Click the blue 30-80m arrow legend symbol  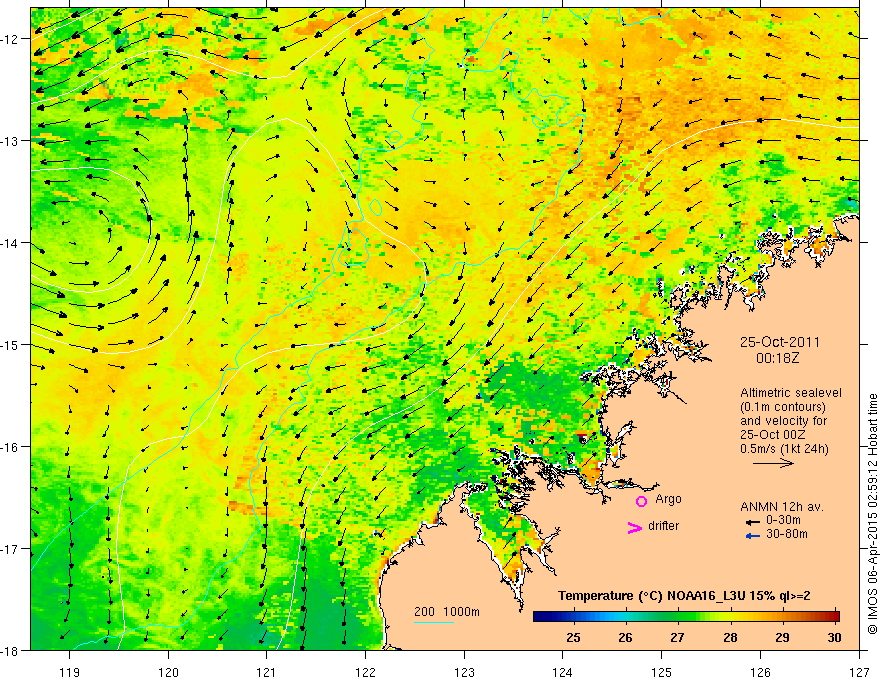pyautogui.click(x=752, y=536)
